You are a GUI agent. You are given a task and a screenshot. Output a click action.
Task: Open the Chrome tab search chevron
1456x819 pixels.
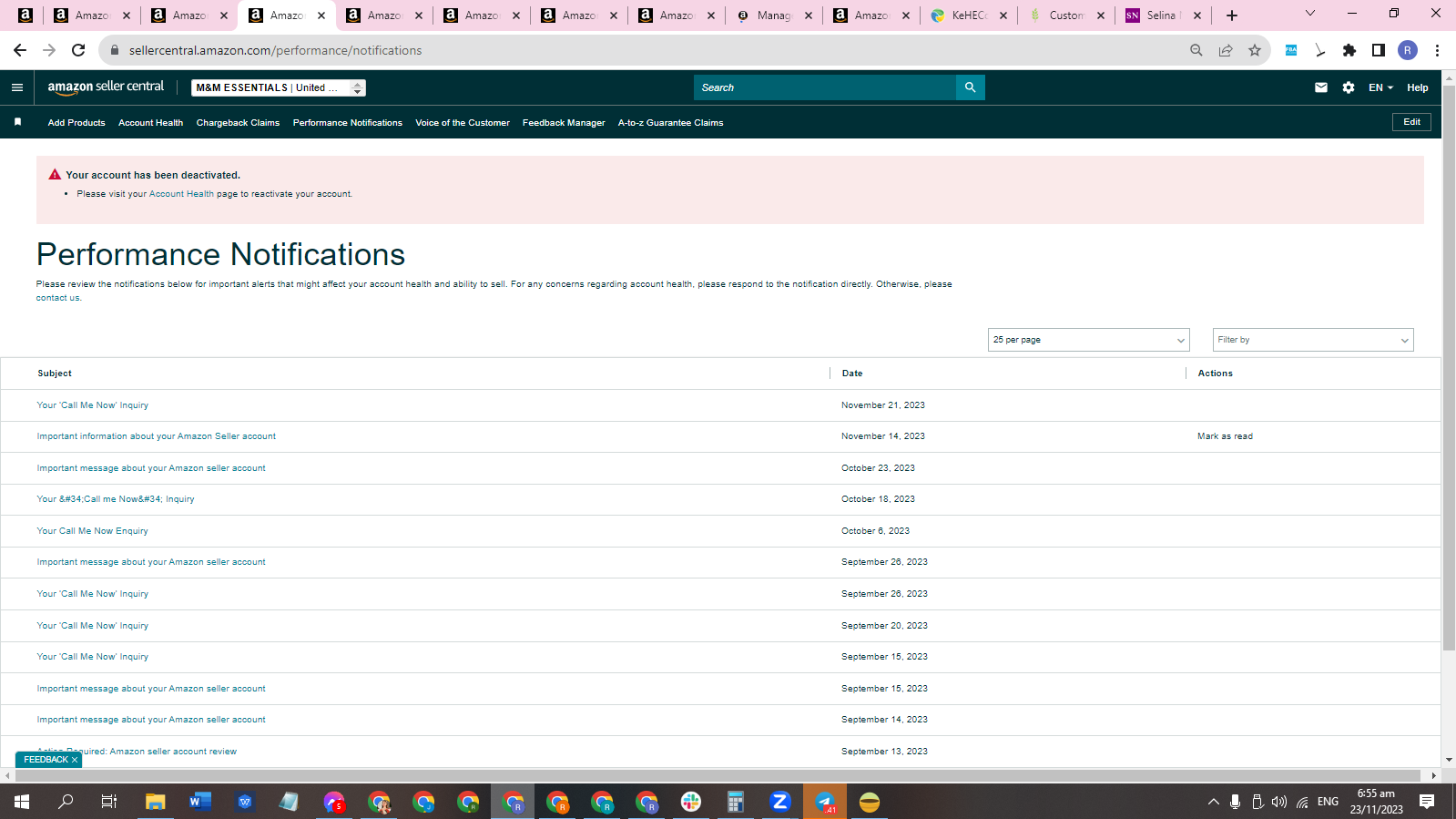[1310, 14]
